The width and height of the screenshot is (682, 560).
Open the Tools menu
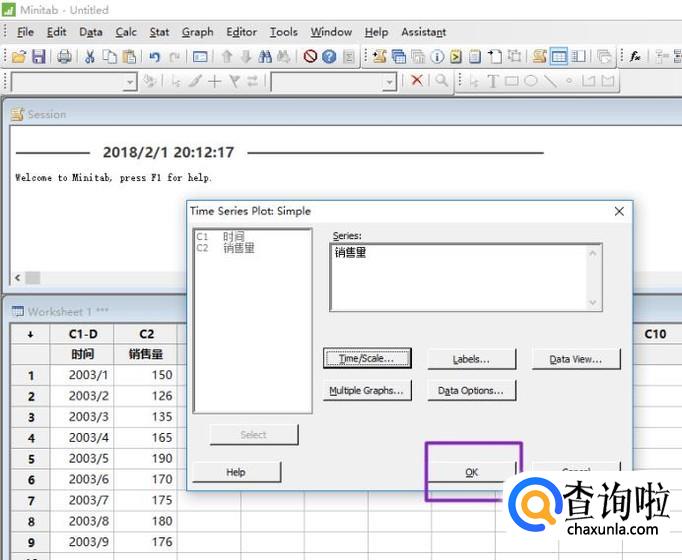tap(284, 32)
